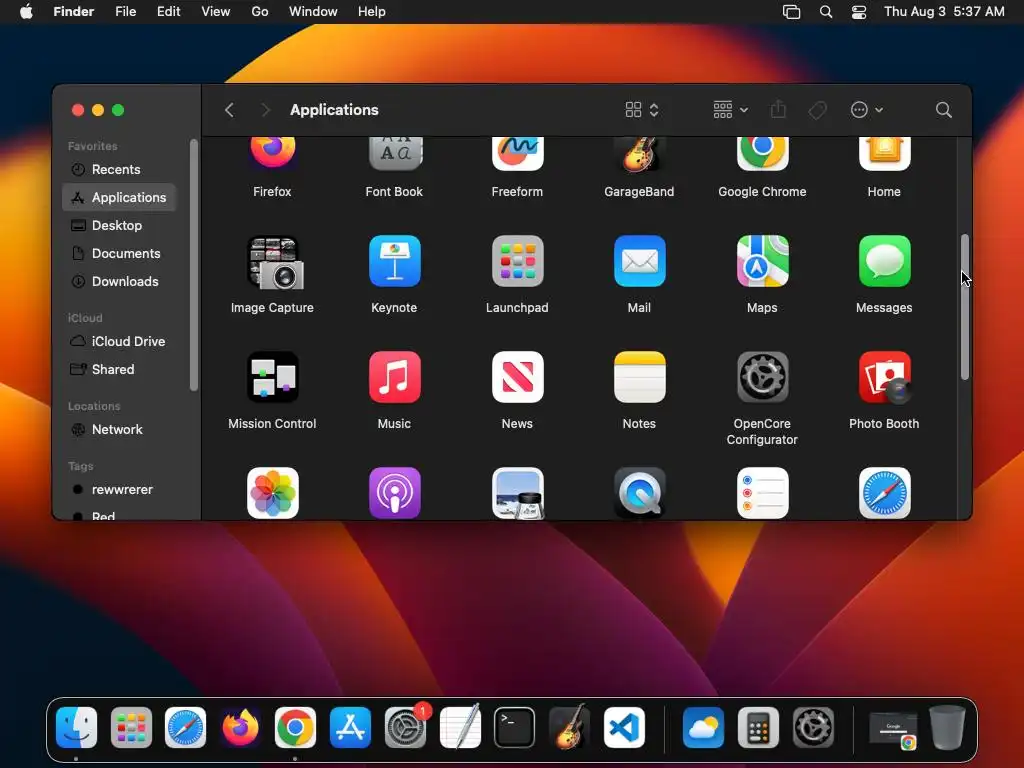Open Recents in the sidebar
The image size is (1024, 768).
pyautogui.click(x=120, y=169)
